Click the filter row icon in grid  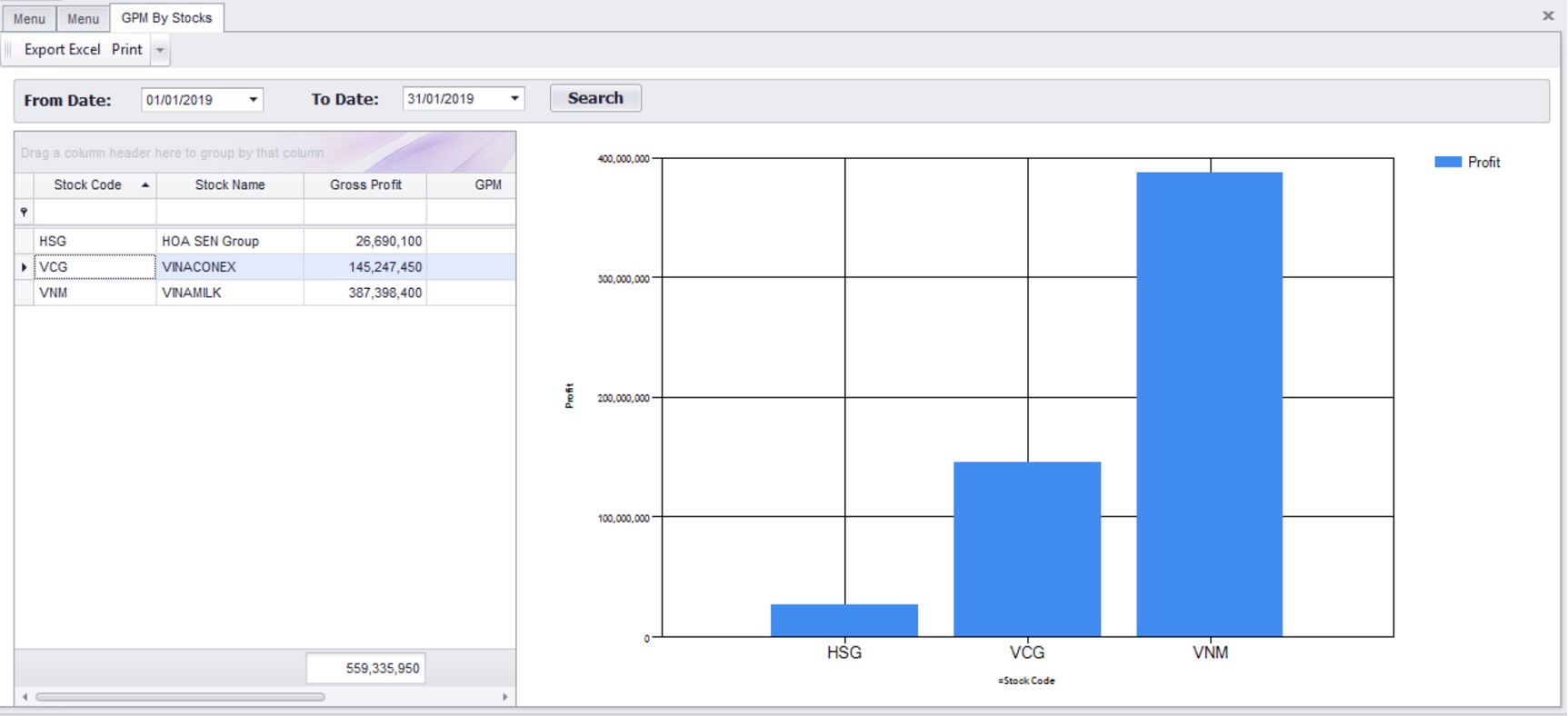pos(24,212)
